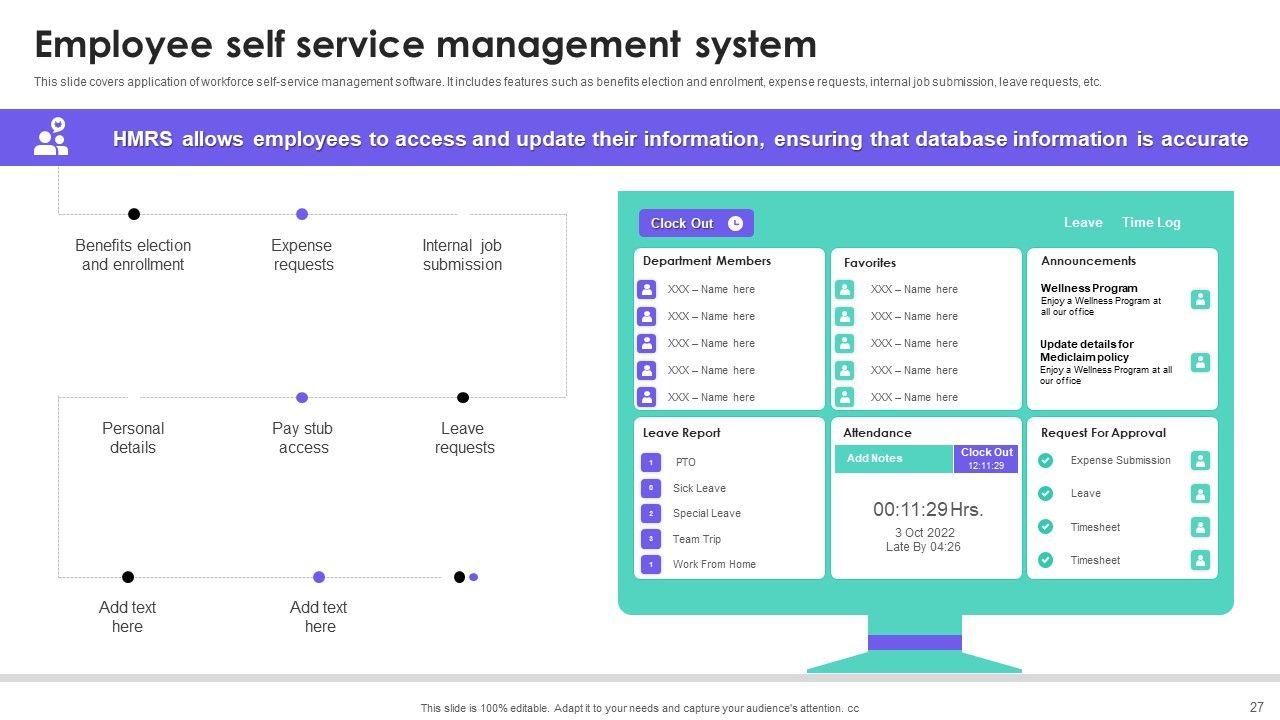Toggle the Leave approval checkmark
The image size is (1280, 720).
pos(1045,494)
